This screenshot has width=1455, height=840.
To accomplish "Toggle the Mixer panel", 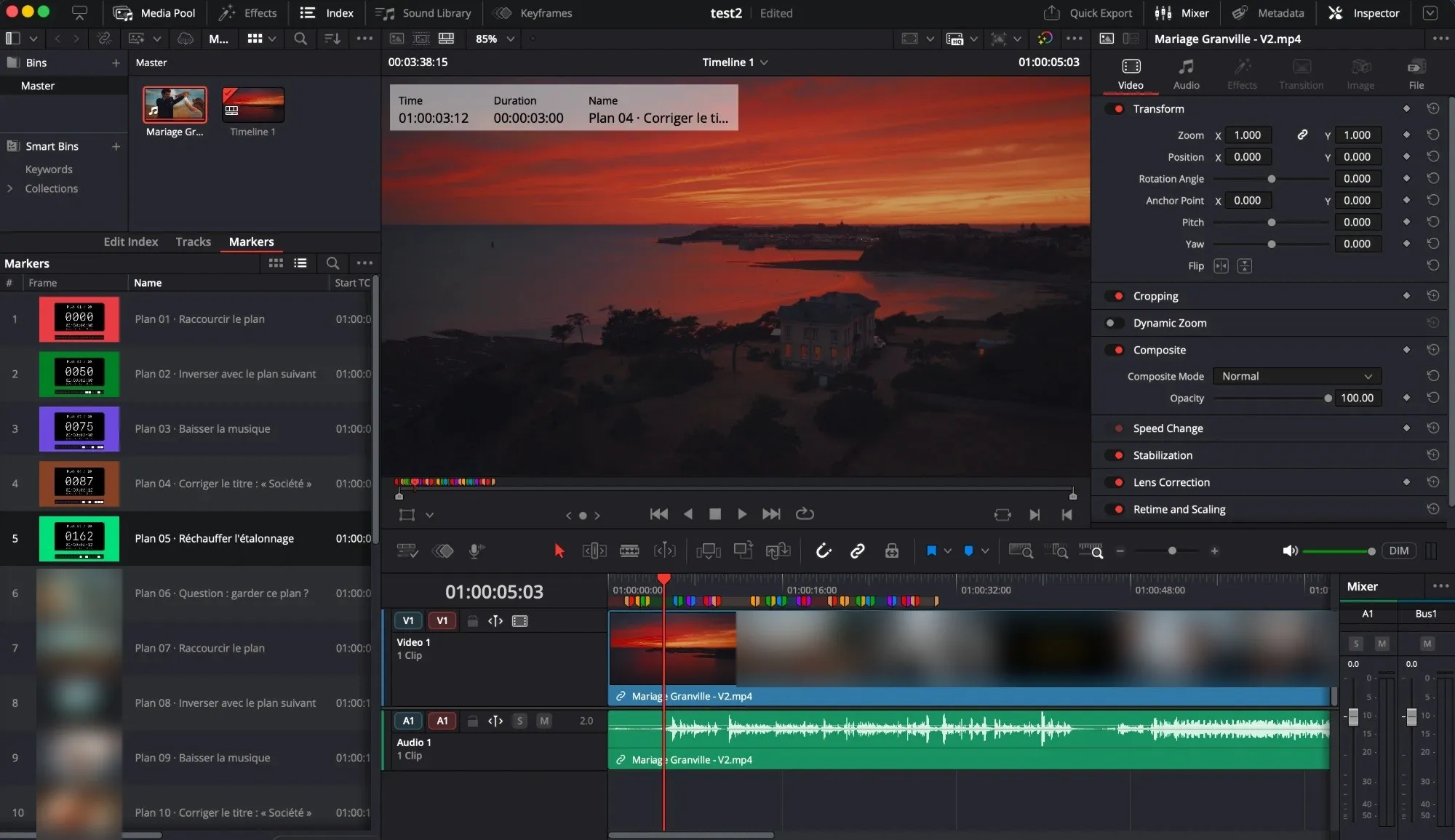I will click(x=1181, y=13).
